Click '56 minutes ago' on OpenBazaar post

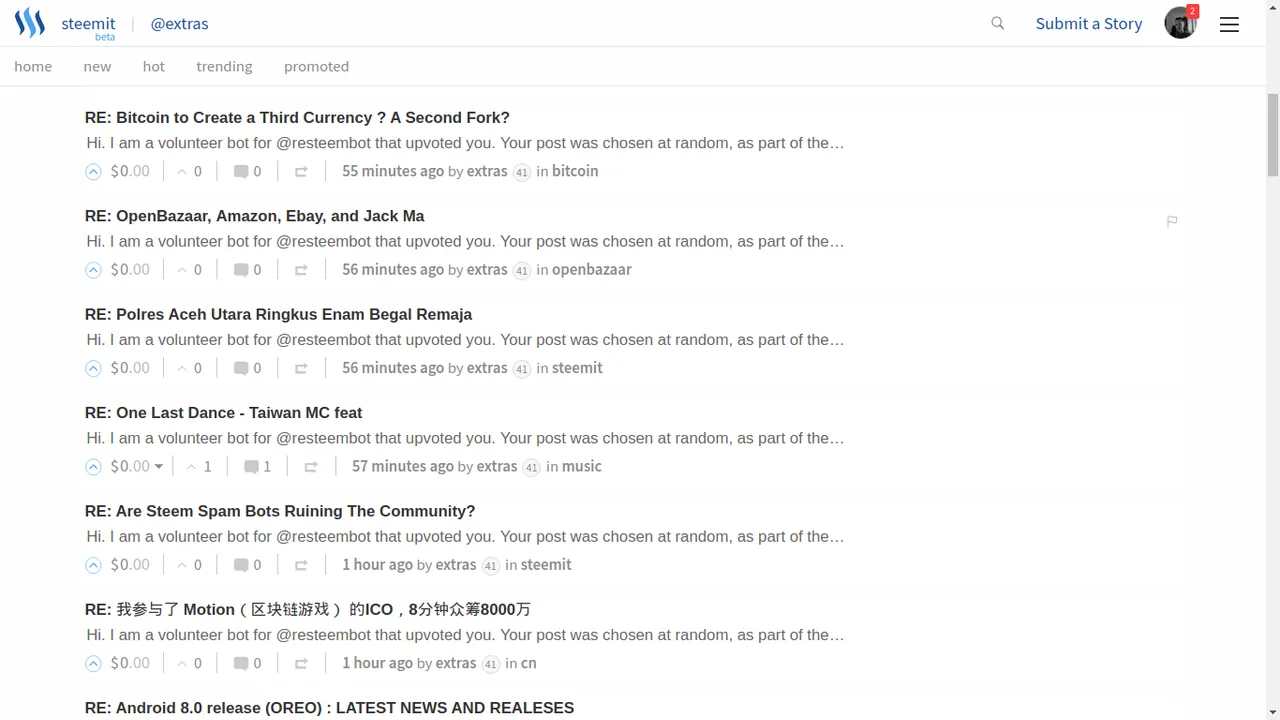point(393,269)
